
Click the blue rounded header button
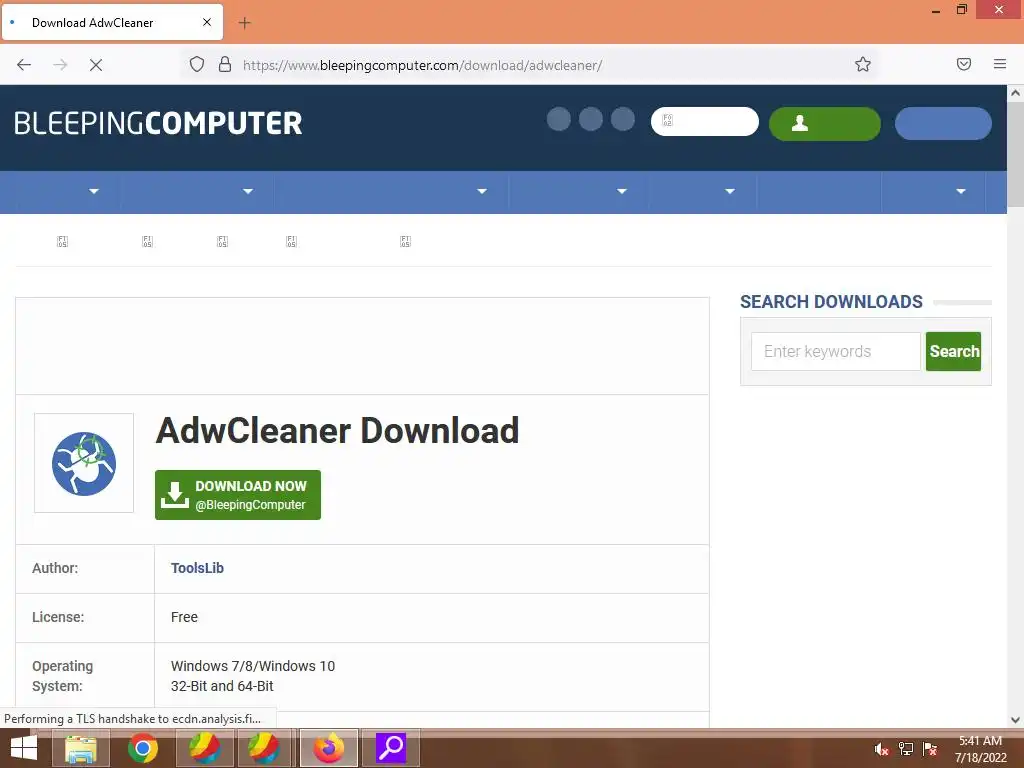(x=943, y=123)
